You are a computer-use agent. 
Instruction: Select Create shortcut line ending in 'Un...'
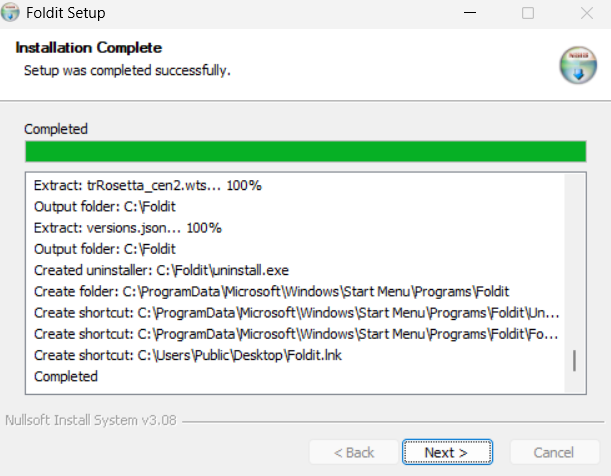297,313
